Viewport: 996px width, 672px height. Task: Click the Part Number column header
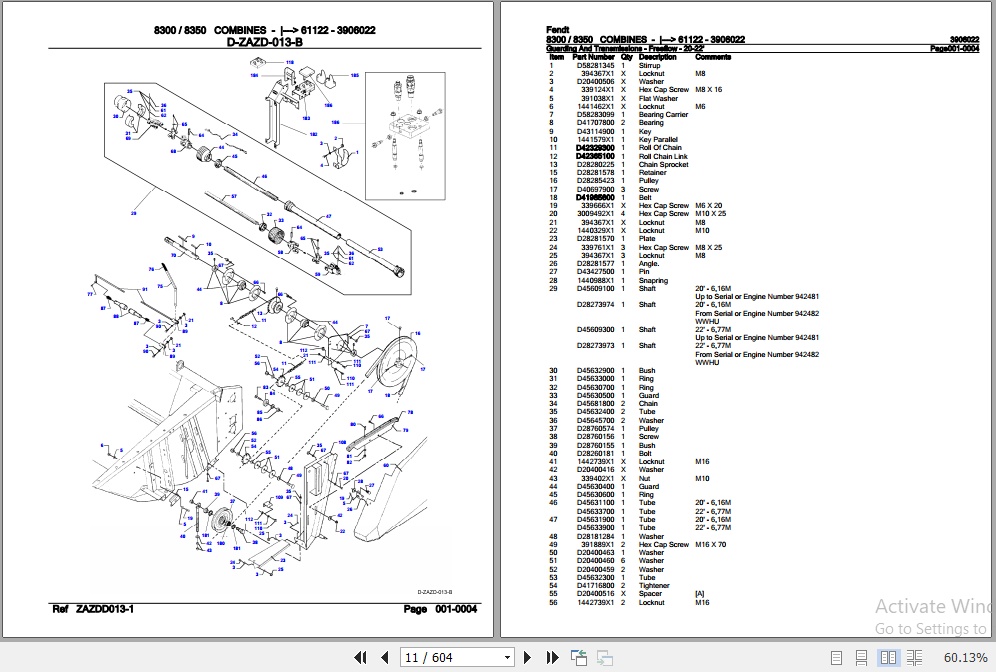pos(593,57)
